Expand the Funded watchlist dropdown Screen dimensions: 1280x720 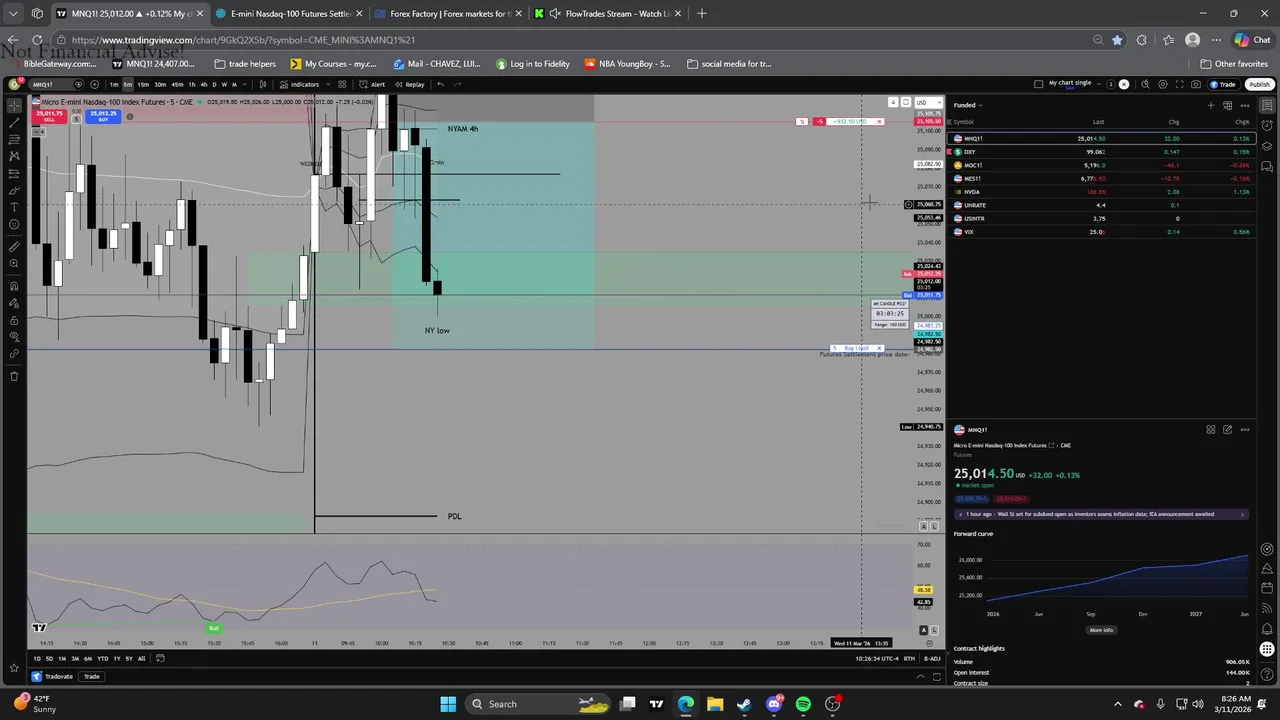968,105
